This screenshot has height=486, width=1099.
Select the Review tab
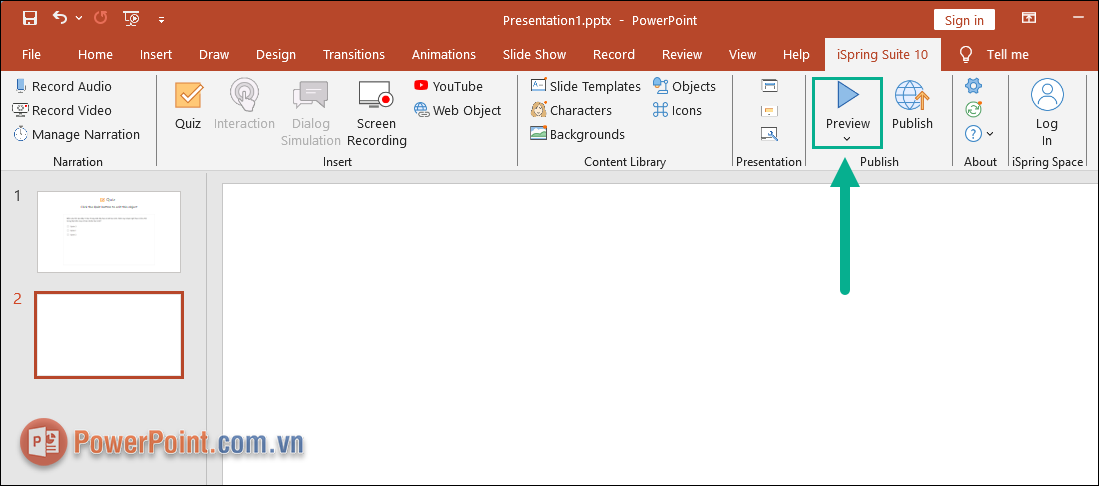pos(682,54)
